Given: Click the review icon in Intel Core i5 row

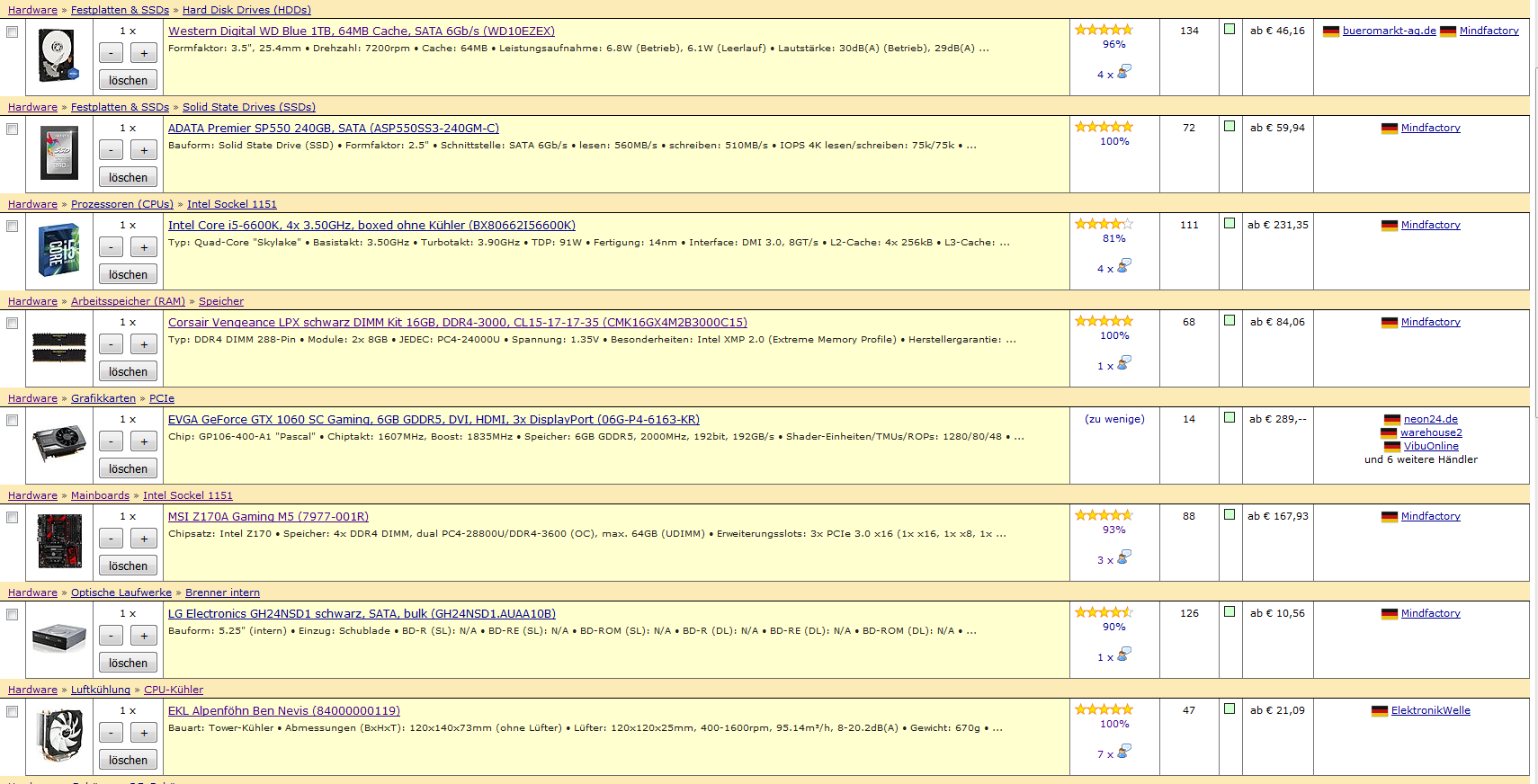Looking at the screenshot, I should [x=1124, y=266].
